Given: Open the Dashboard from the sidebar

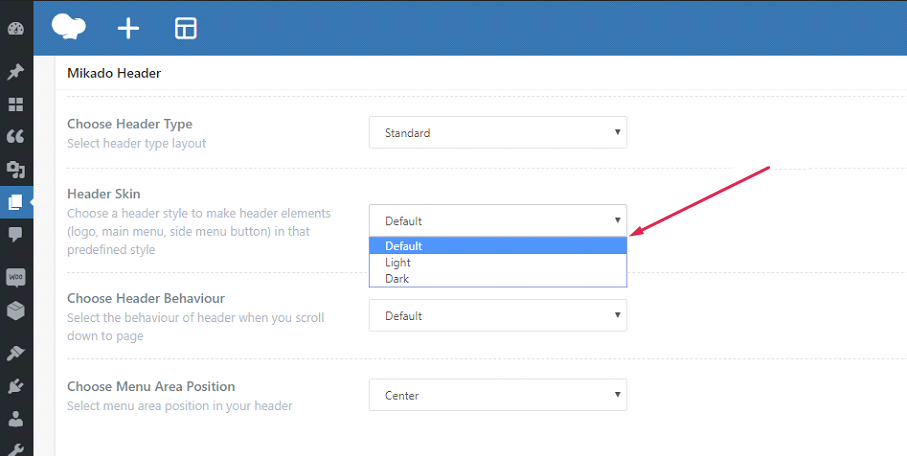Looking at the screenshot, I should (15, 28).
